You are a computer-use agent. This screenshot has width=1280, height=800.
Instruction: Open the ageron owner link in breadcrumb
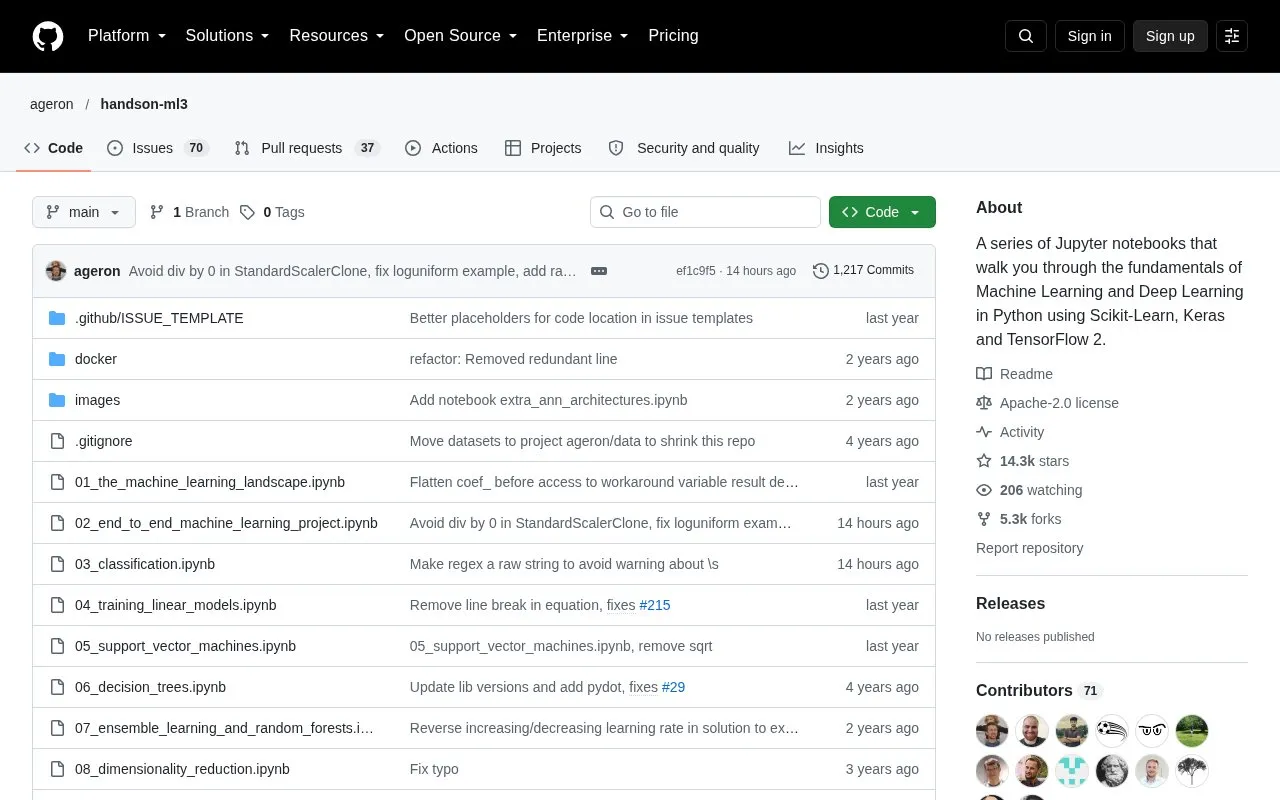[52, 104]
